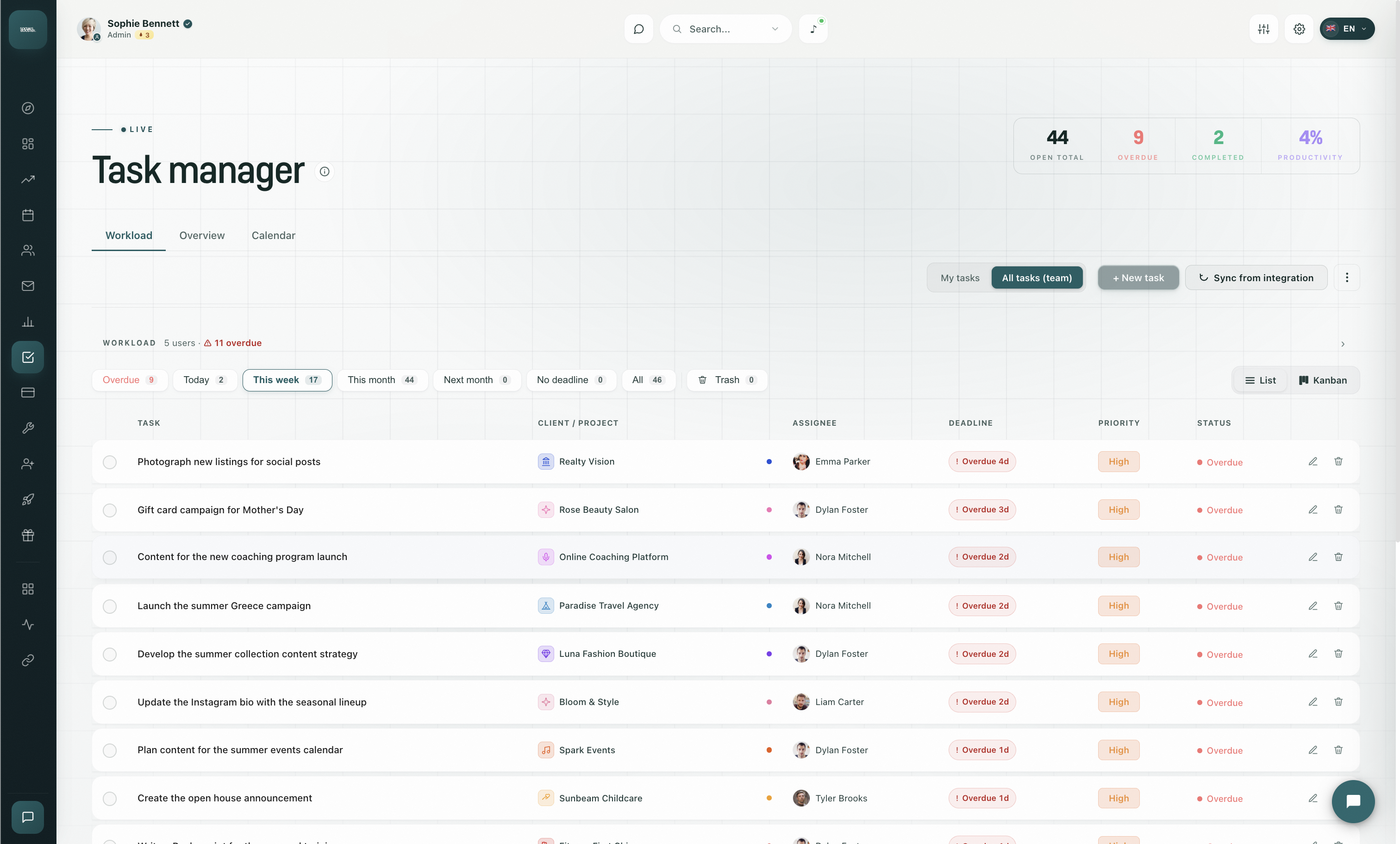The height and width of the screenshot is (844, 1400).
Task: Filter by Today tasks
Action: [x=205, y=380]
